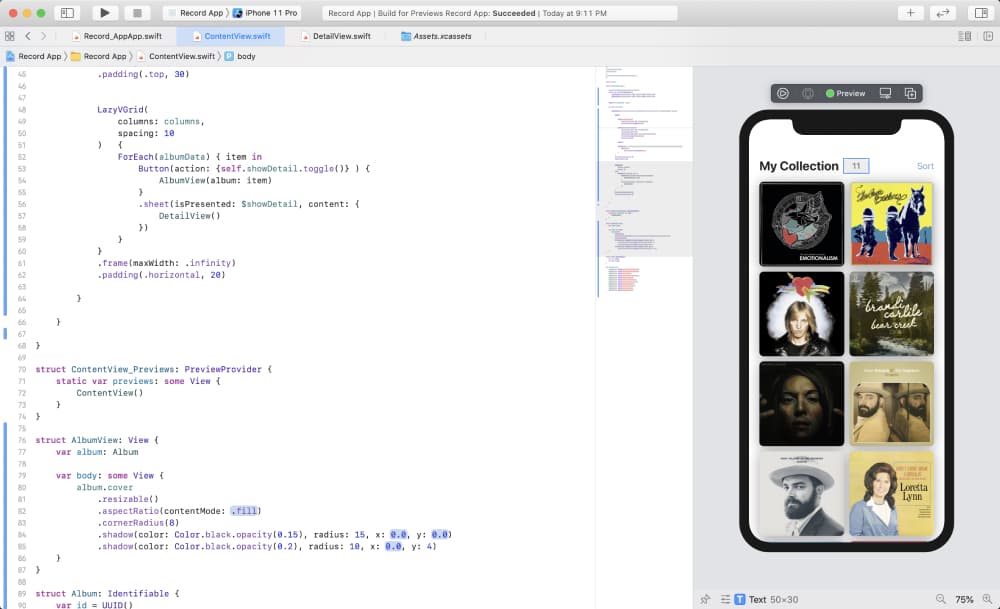Open the Emotionalism album cover

pyautogui.click(x=802, y=224)
